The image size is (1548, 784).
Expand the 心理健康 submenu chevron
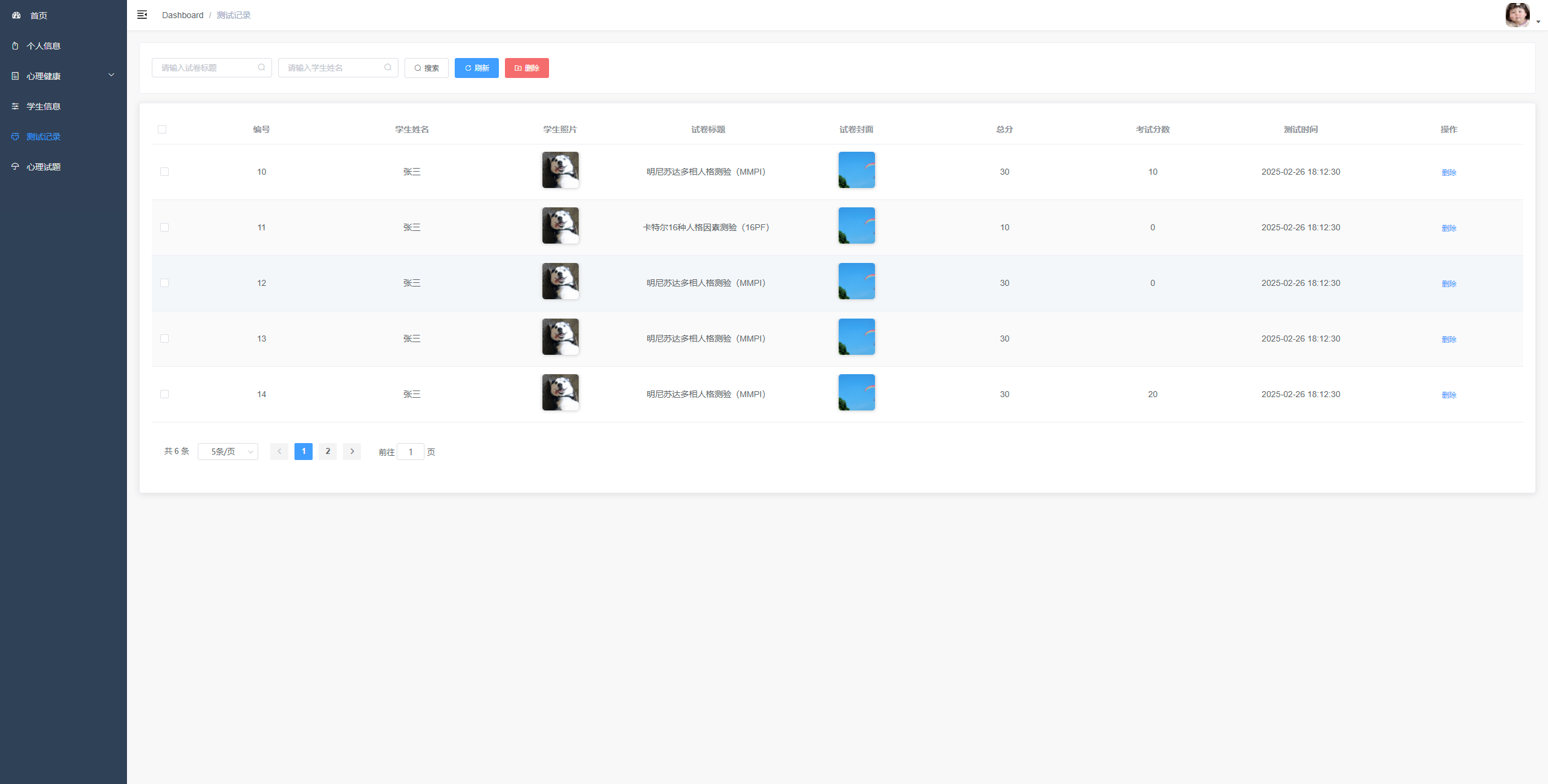tap(111, 75)
